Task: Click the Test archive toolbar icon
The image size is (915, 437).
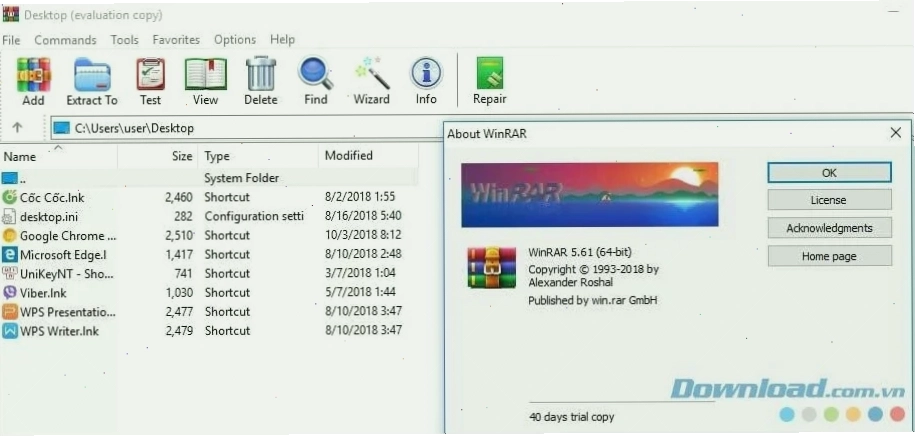Action: 151,74
